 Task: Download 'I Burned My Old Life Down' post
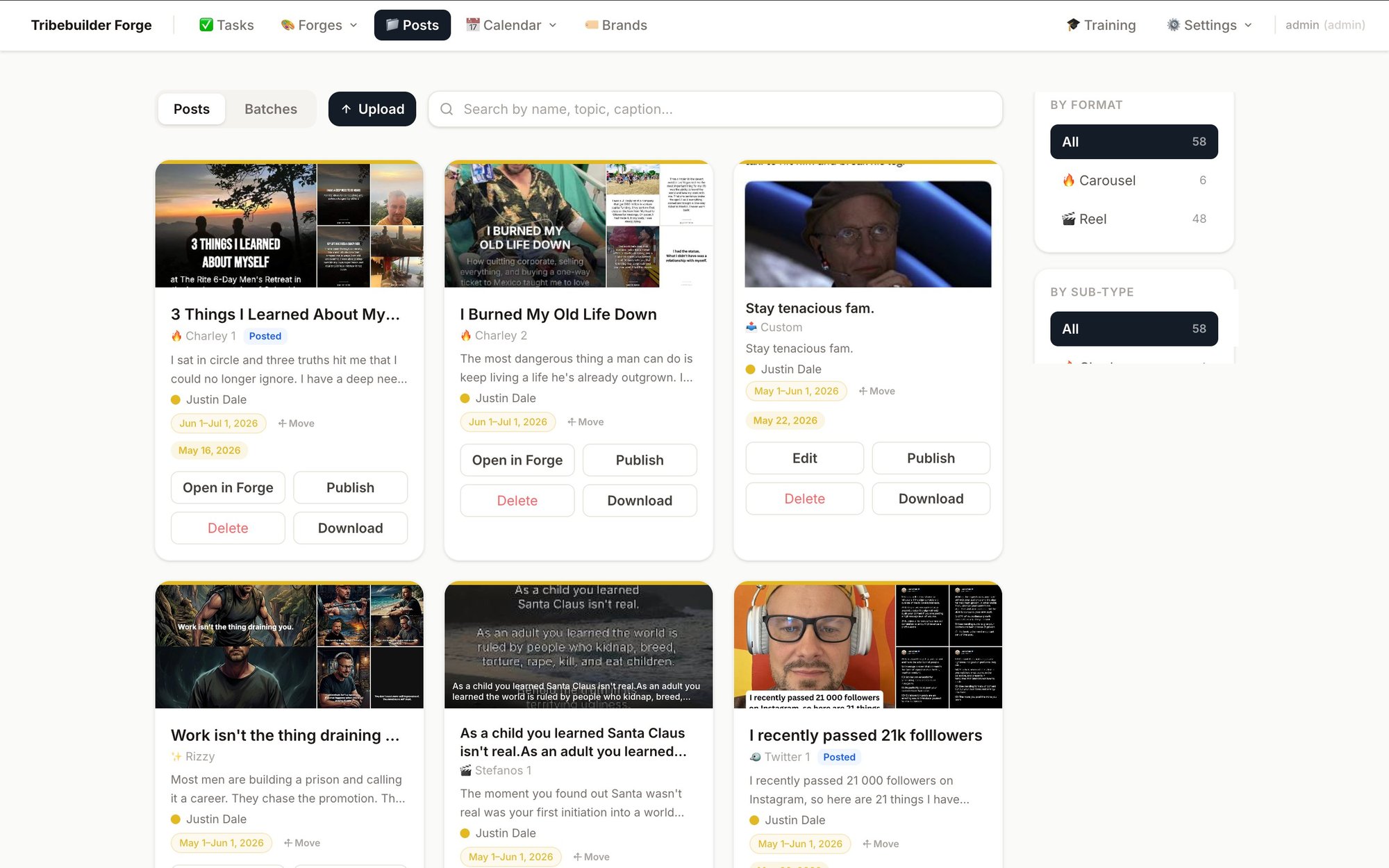640,501
